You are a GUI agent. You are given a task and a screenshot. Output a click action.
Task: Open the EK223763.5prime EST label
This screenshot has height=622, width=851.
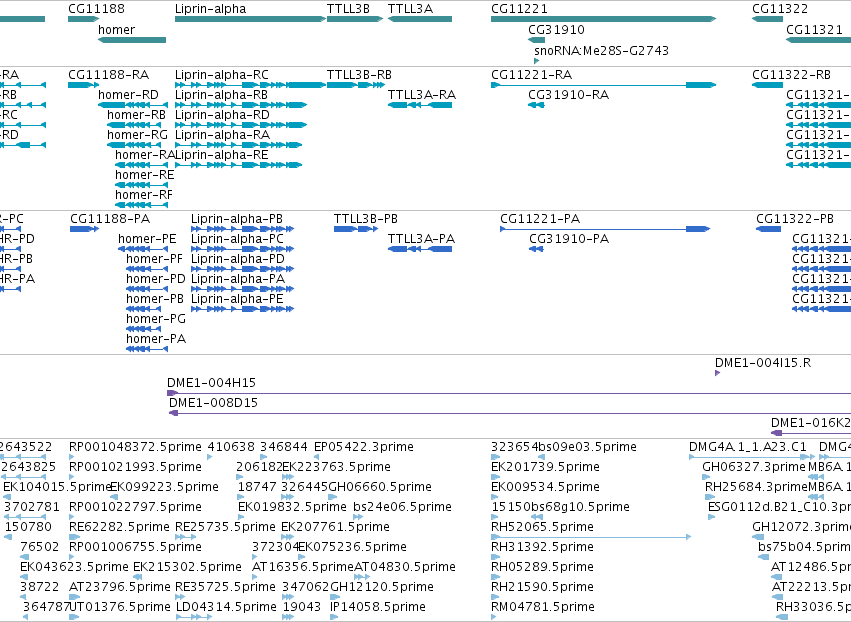point(336,467)
